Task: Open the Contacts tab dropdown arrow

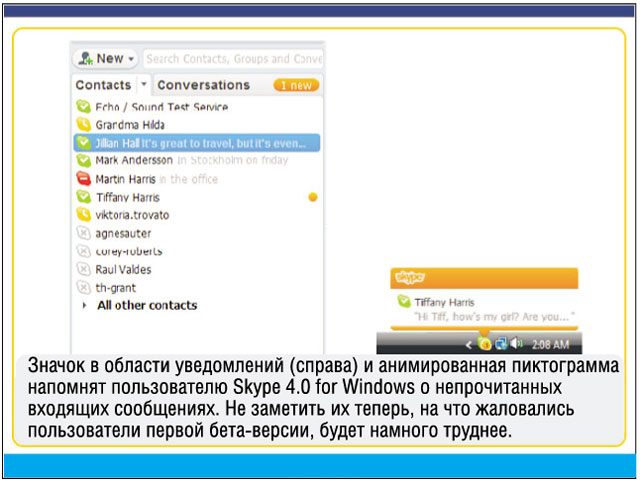Action: pyautogui.click(x=144, y=84)
